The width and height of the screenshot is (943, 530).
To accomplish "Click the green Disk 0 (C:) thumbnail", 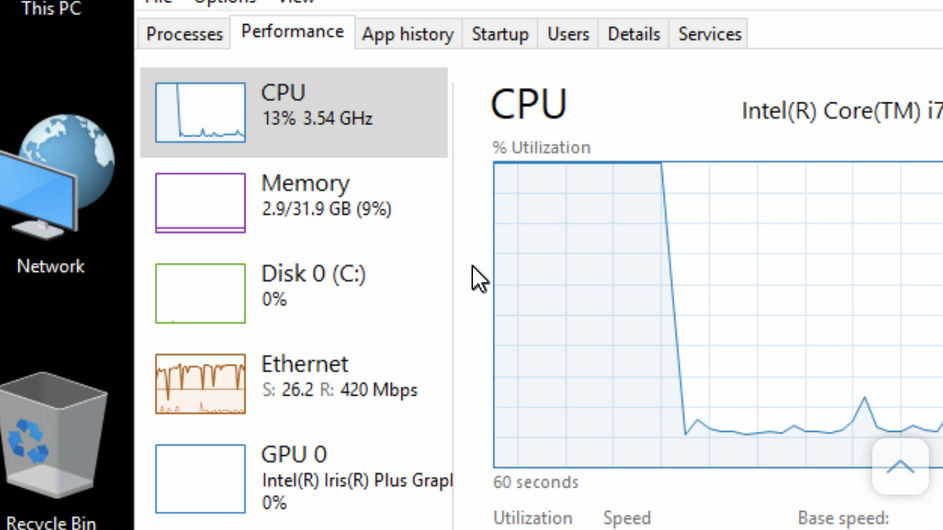I will pyautogui.click(x=200, y=293).
